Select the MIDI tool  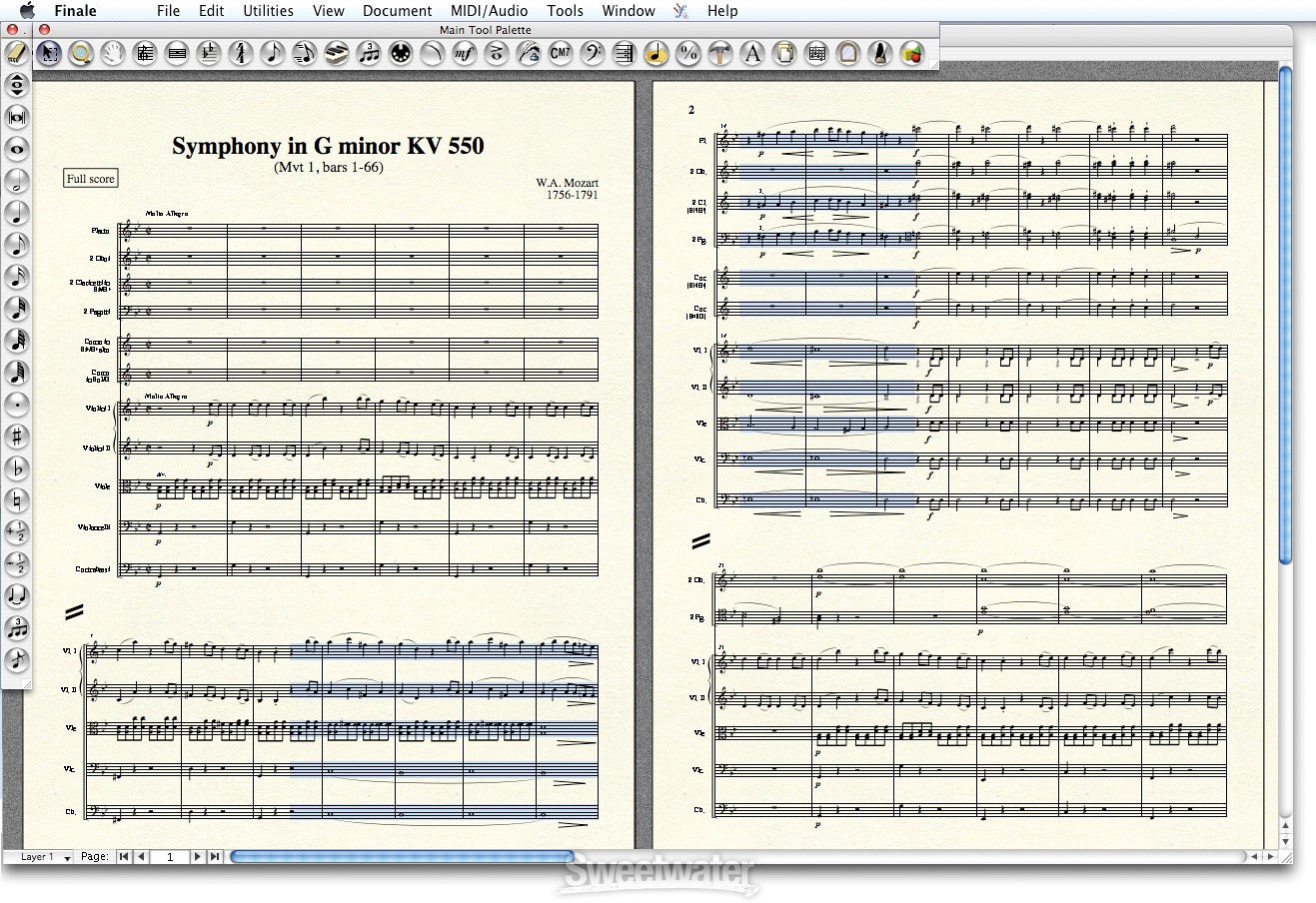click(x=401, y=54)
